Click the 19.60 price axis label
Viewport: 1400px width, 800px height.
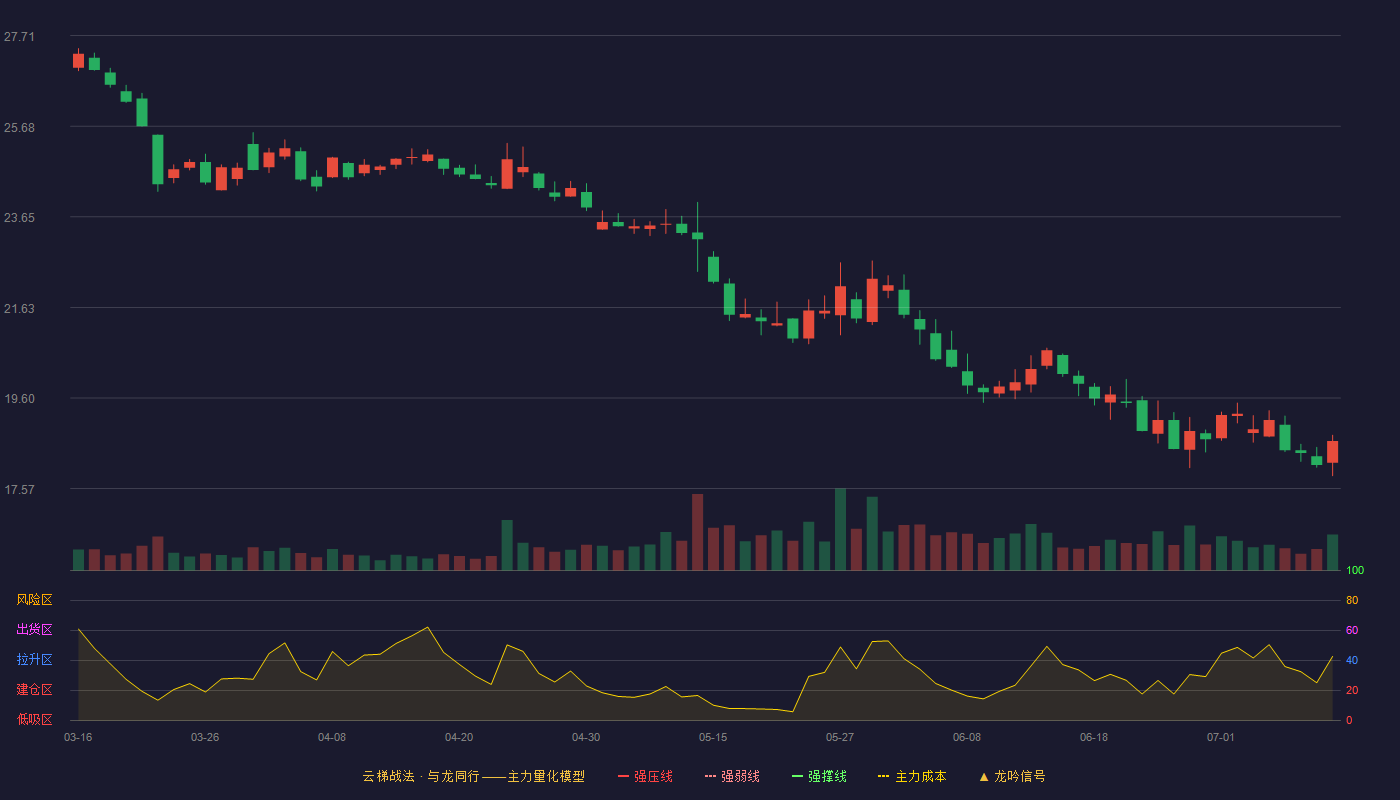point(19,399)
